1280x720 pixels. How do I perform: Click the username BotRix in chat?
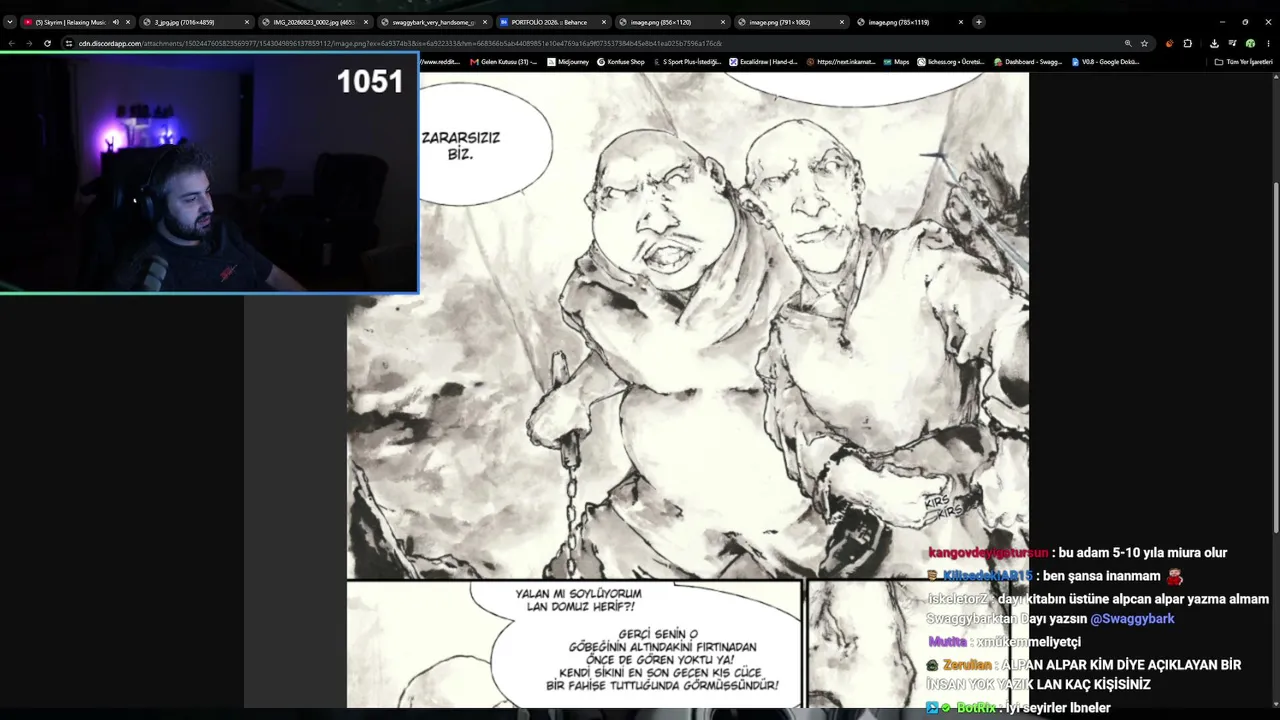[x=976, y=708]
